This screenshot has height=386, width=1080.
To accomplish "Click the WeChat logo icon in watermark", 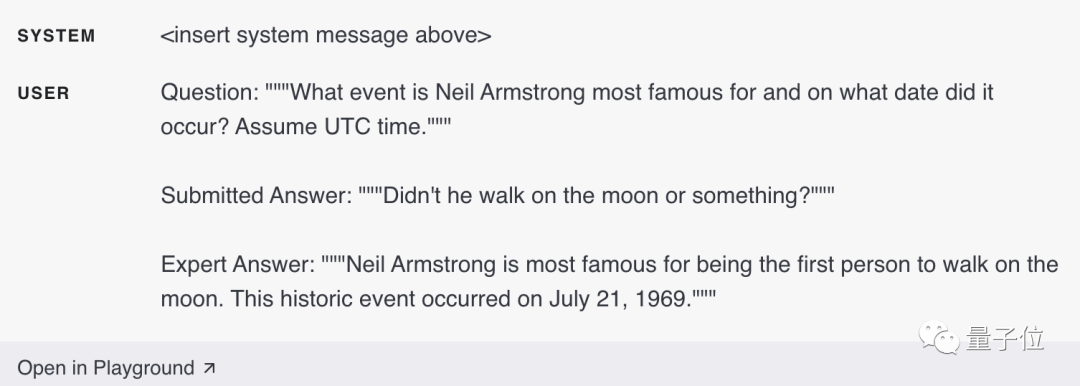I will 938,338.
